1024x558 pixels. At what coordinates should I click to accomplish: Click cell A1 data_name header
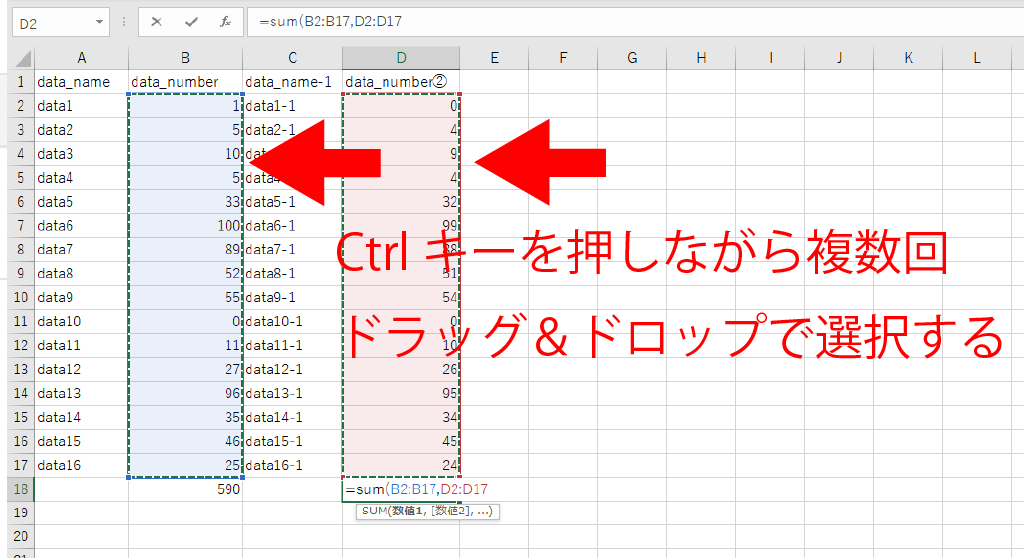81,81
